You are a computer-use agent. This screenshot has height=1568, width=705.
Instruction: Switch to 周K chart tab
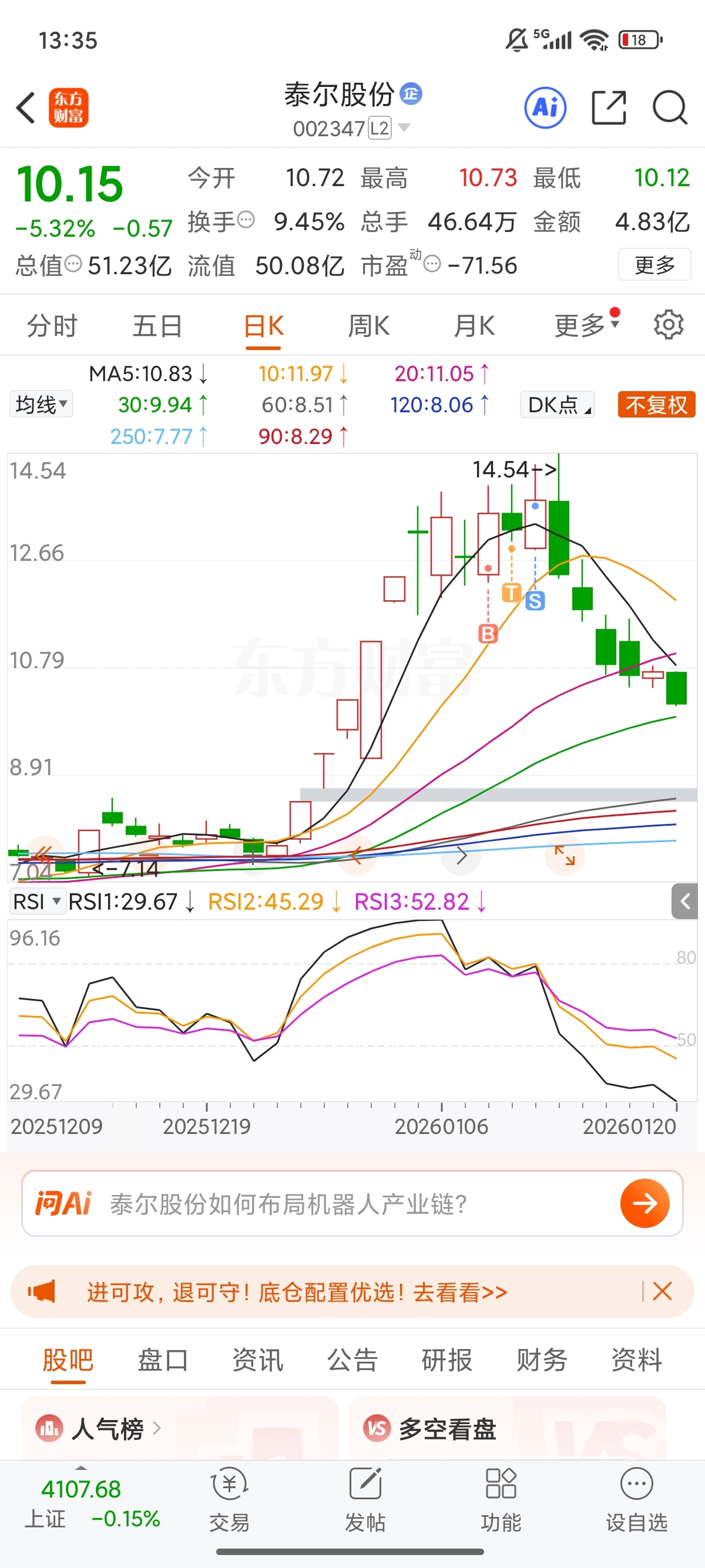(368, 326)
